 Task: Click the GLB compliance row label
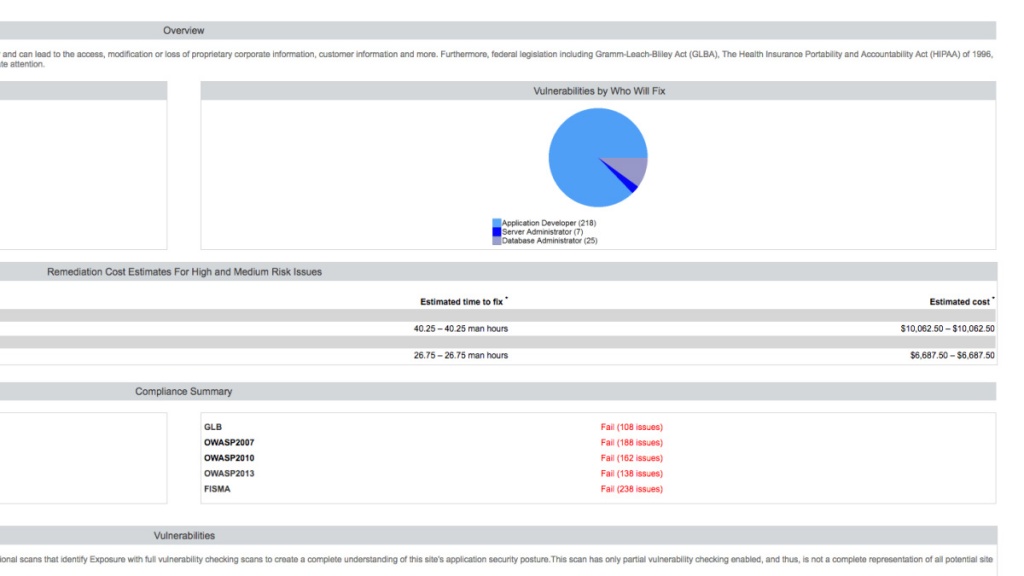pos(213,427)
